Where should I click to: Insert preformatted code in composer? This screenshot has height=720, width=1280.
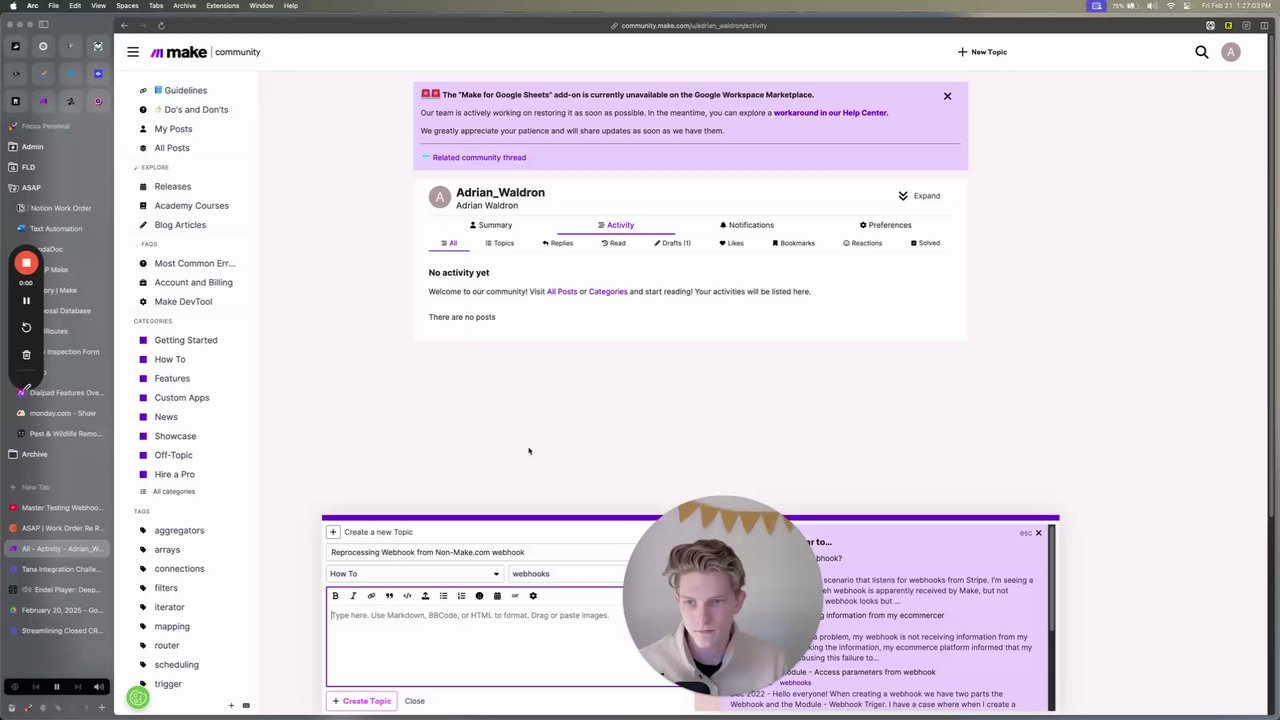[x=407, y=596]
